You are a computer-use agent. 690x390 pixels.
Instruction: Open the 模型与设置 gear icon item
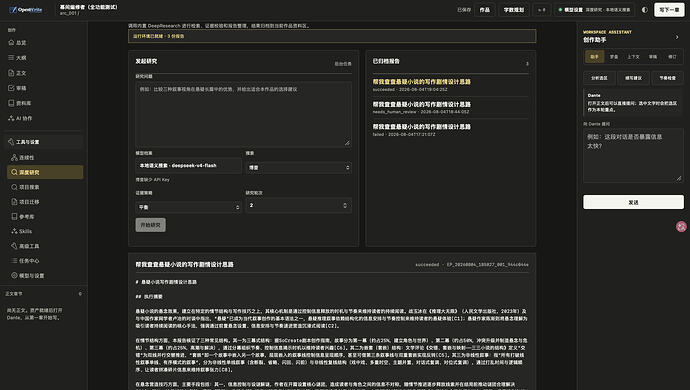15,276
